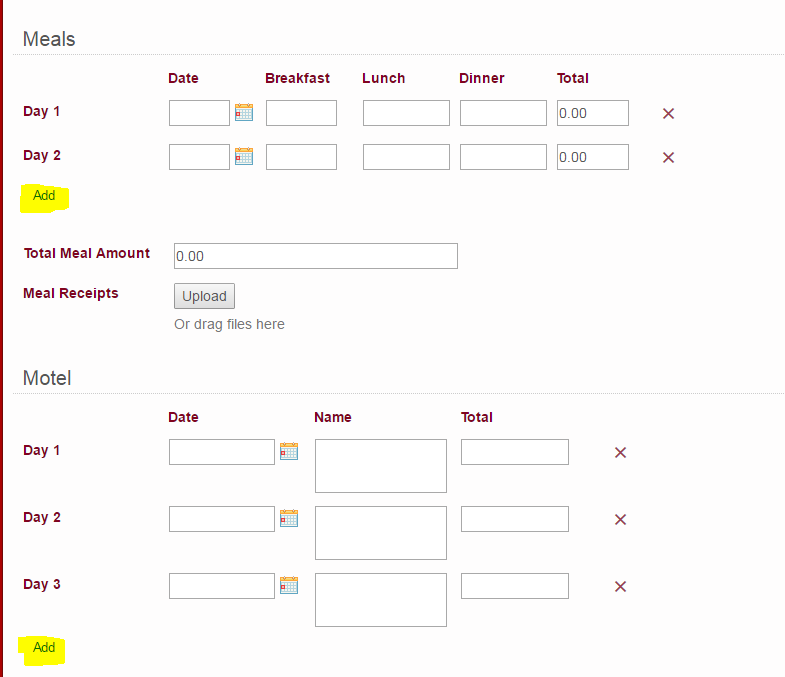Open calendar picker for Meals Day 2
Viewport: 785px width, 677px height.
point(244,156)
